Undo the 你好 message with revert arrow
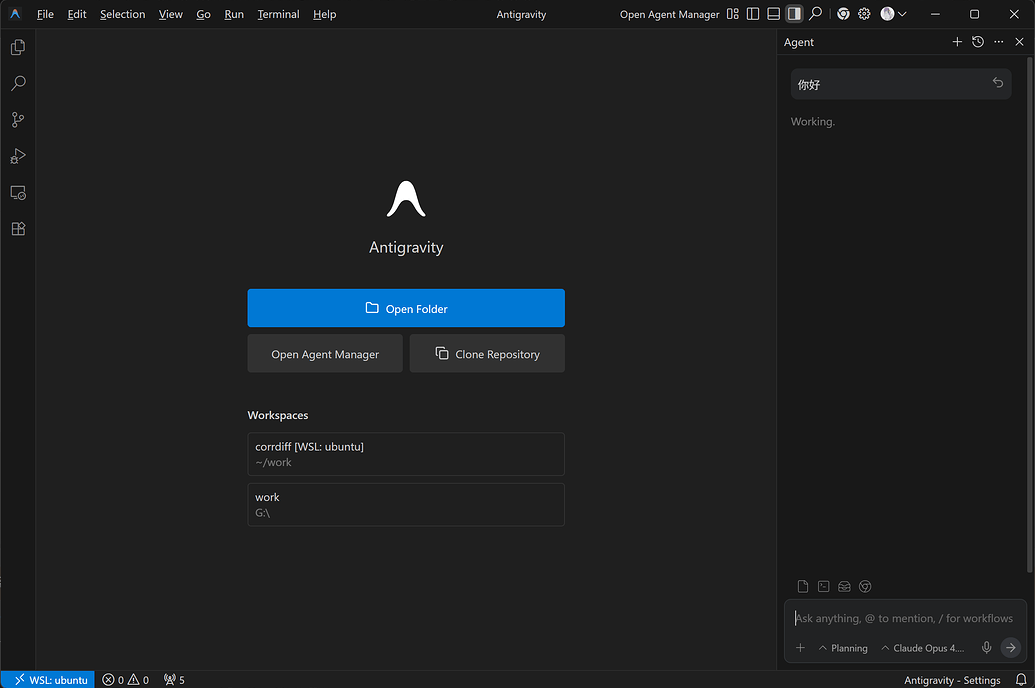This screenshot has height=688, width=1035. pos(998,83)
